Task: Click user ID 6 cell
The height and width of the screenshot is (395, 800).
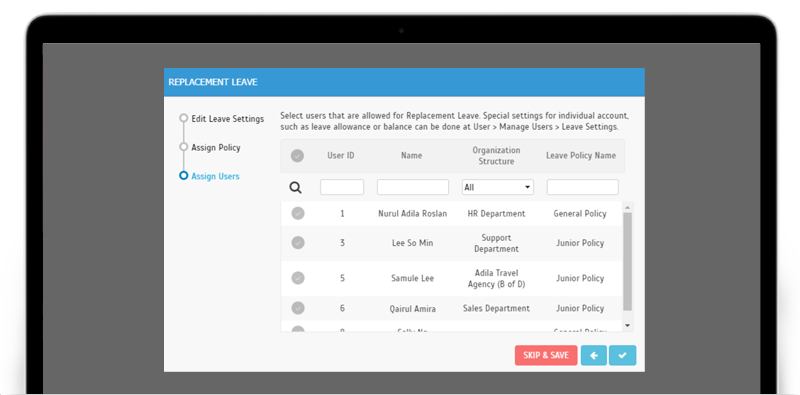Action: point(342,309)
